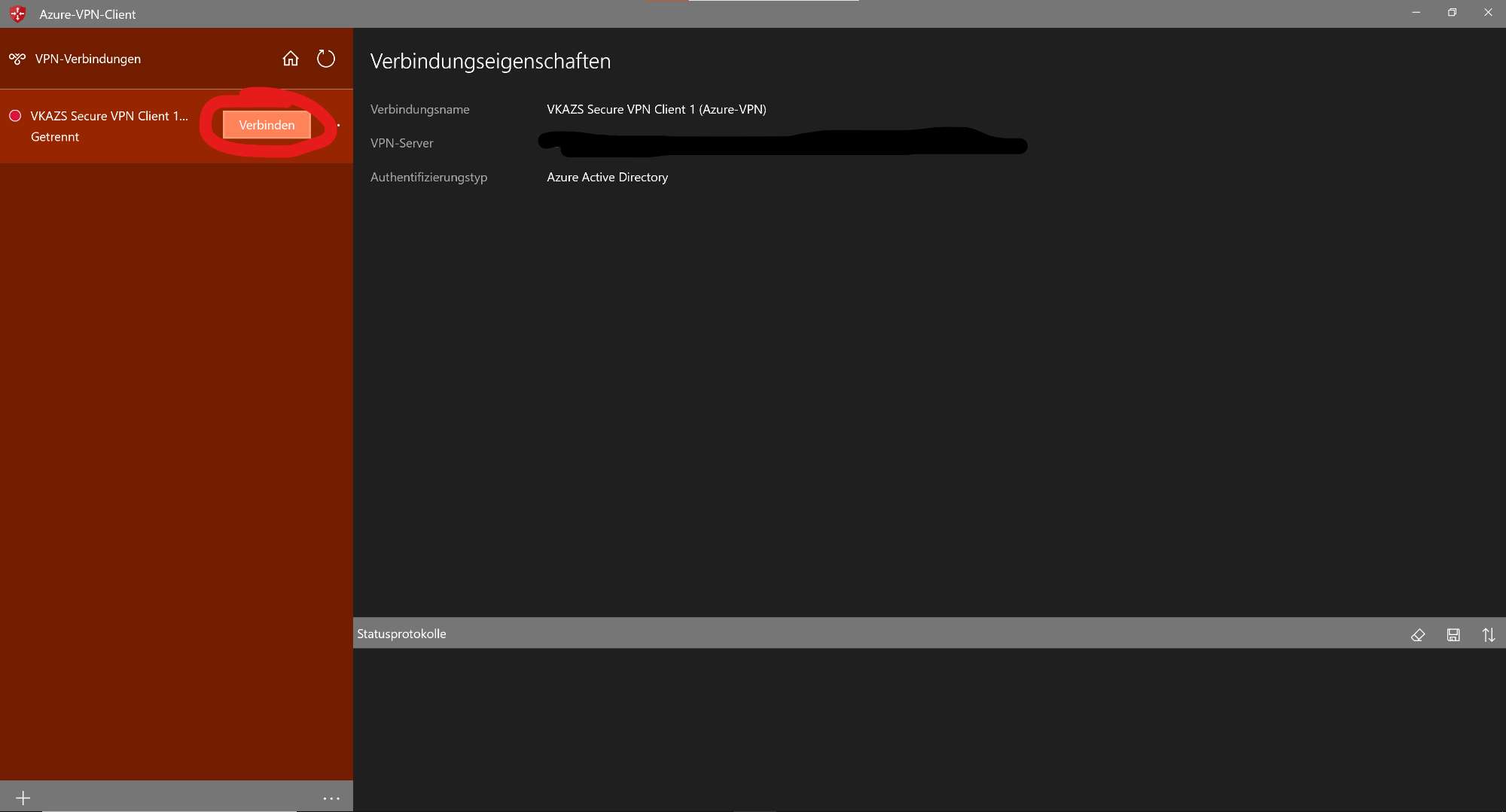Open the more options ellipsis at sidebar bottom

(331, 798)
